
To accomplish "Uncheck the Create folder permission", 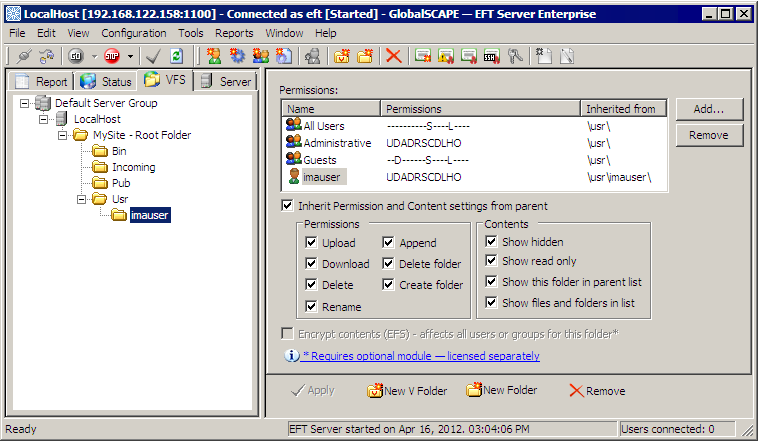I will (x=388, y=285).
